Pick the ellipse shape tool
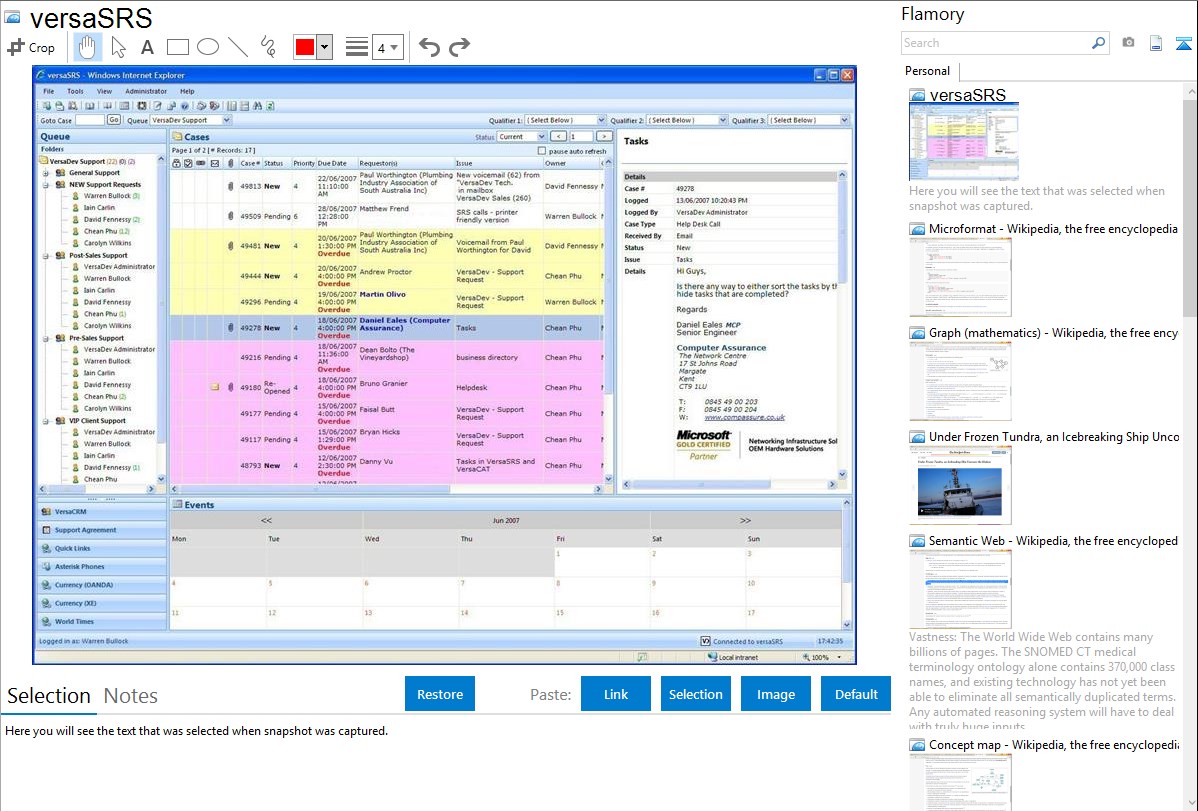Viewport: 1198px width, 811px height. 207,47
